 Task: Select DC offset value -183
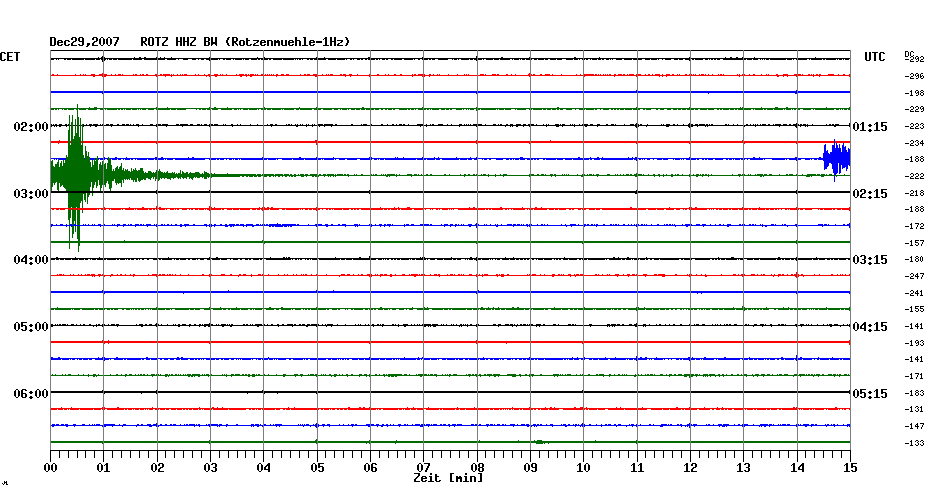[914, 393]
